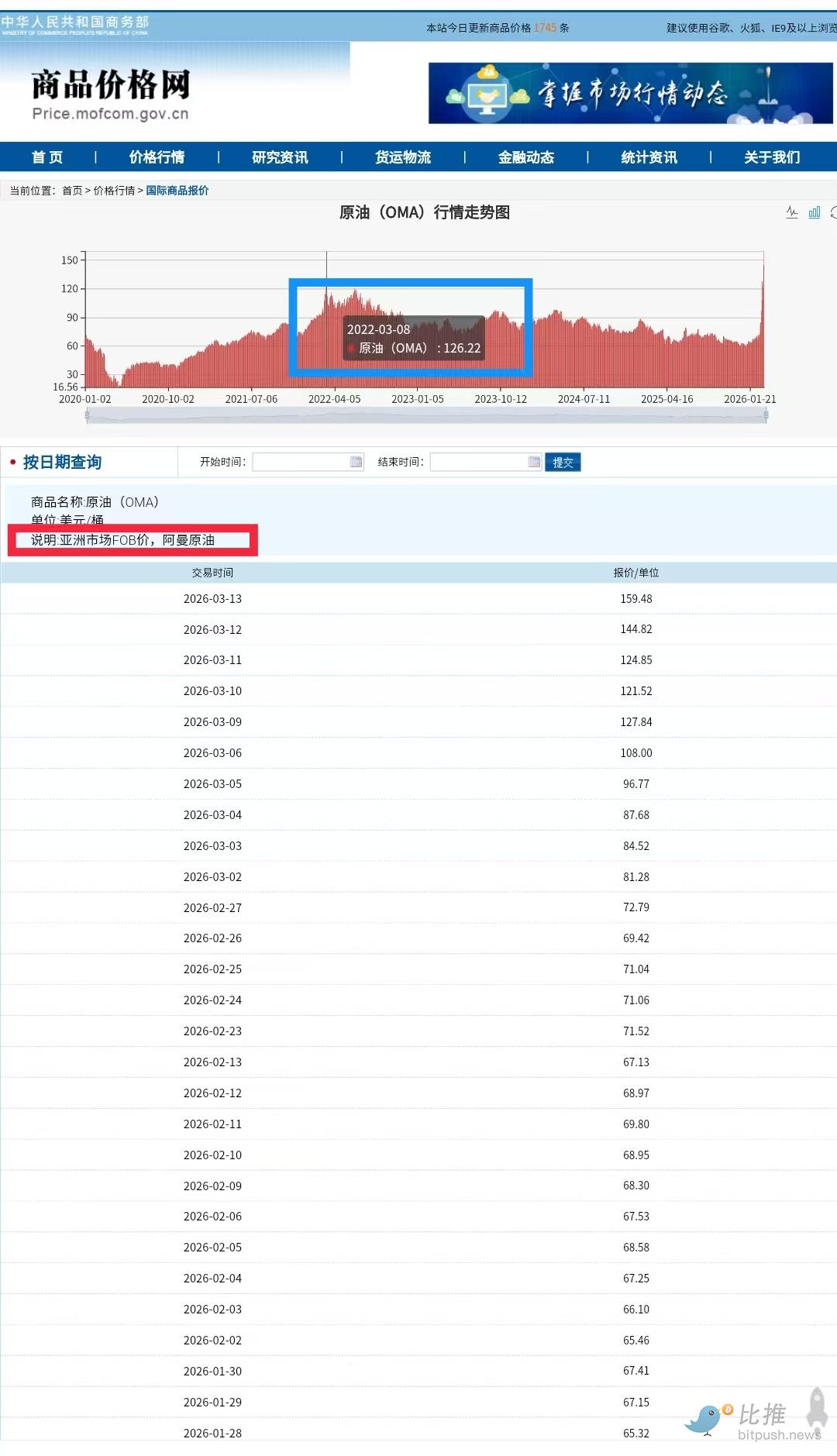The image size is (837, 1456).
Task: Open 关于我们 in the navigation bar
Action: click(772, 157)
